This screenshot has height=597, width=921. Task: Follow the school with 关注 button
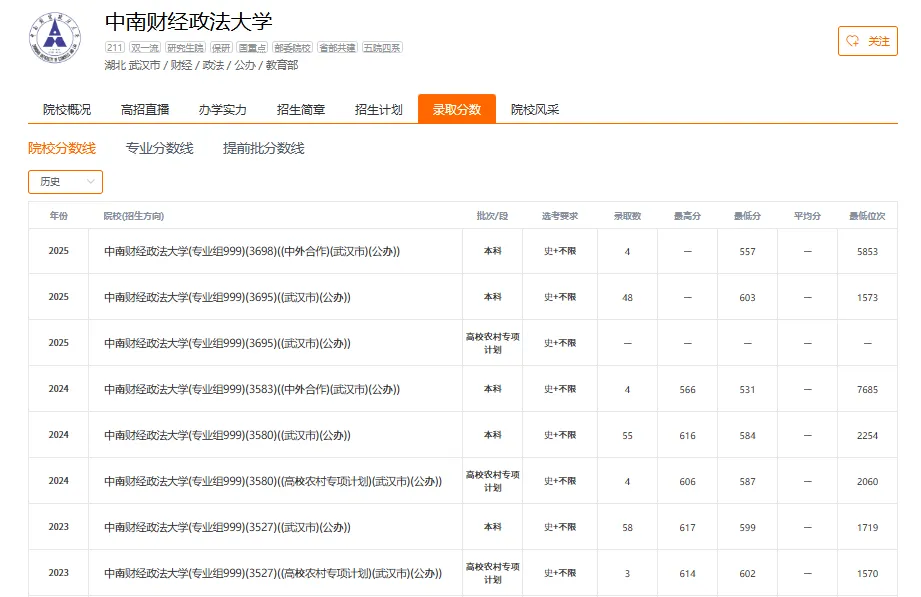tap(868, 41)
